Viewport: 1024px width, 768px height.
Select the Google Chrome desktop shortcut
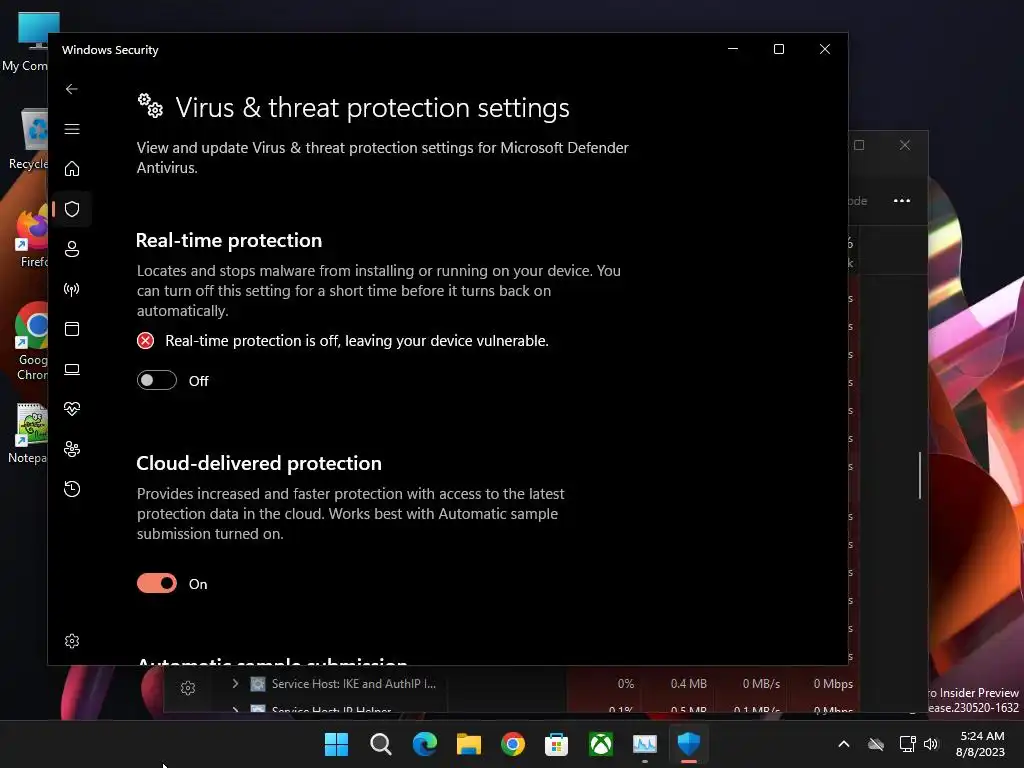(x=31, y=342)
